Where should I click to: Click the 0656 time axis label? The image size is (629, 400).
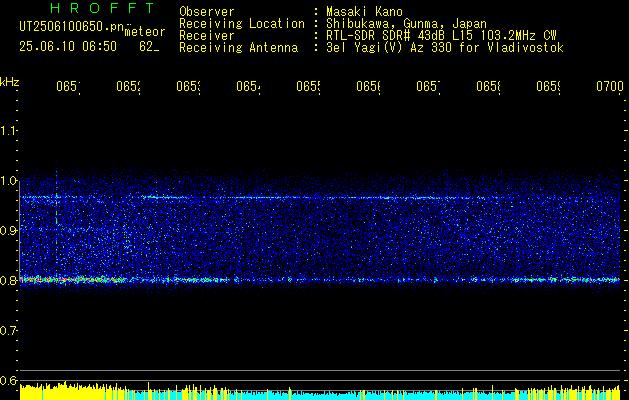coord(369,86)
